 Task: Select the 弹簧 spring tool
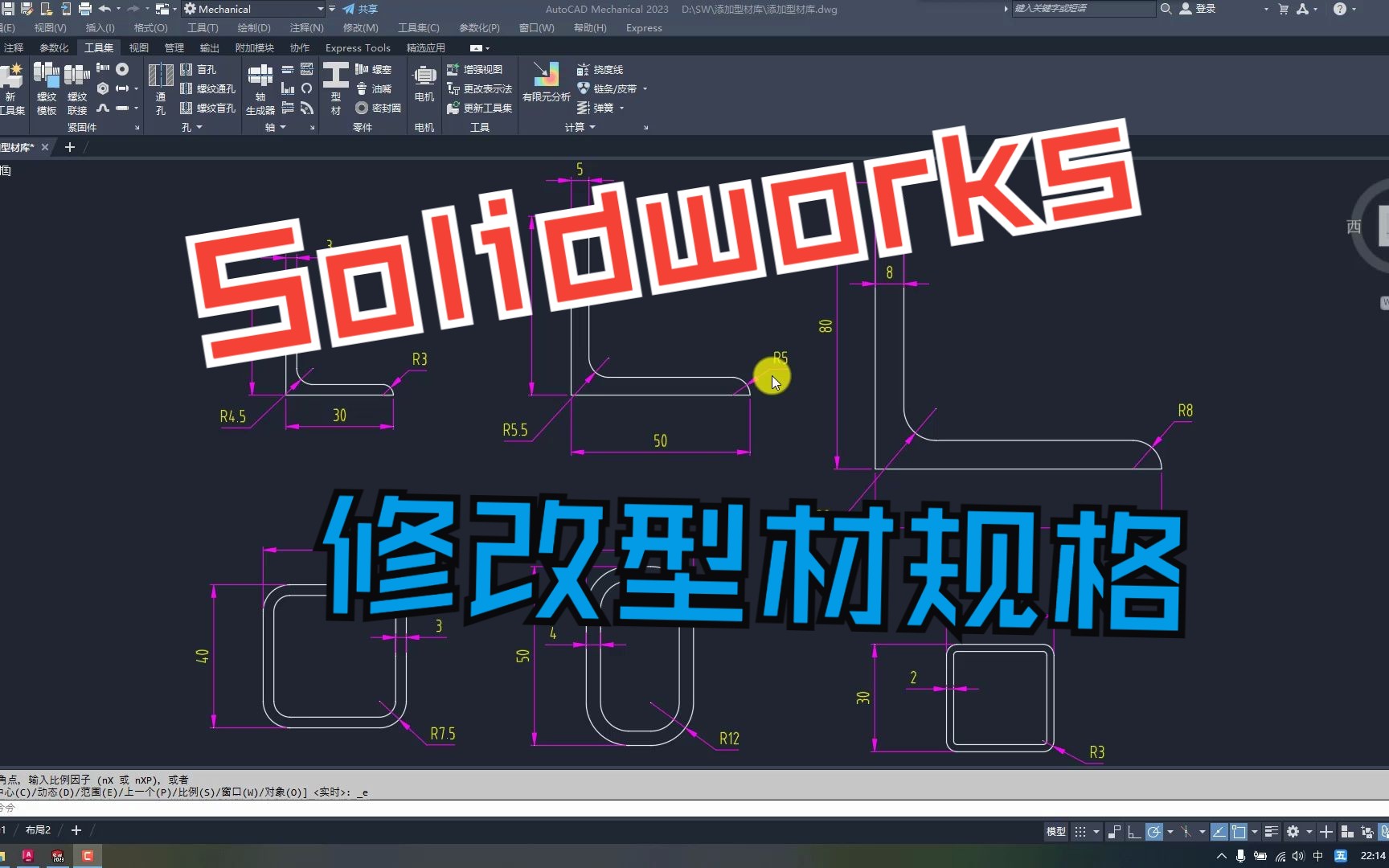point(601,108)
